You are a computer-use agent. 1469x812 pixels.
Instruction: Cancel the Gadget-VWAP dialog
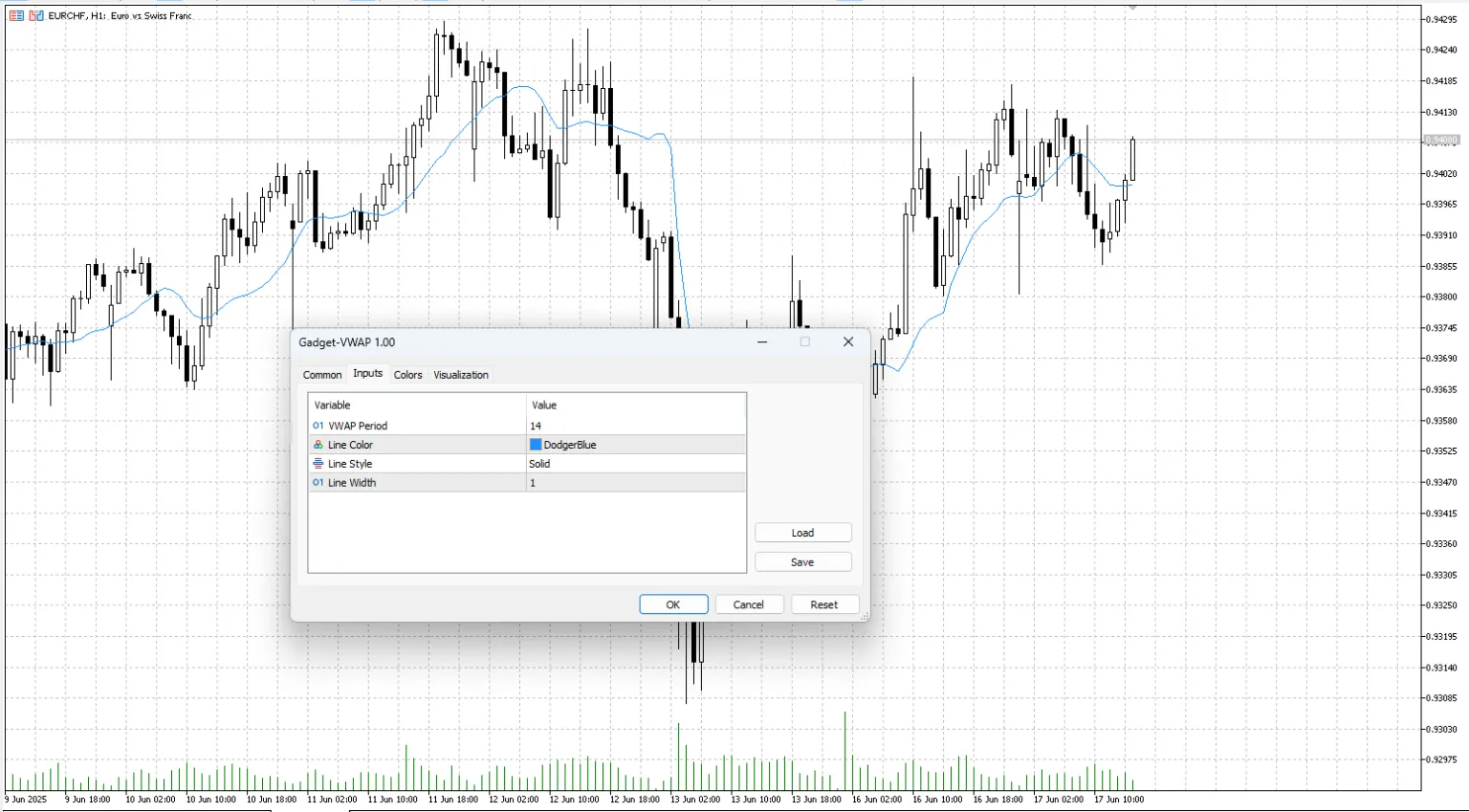click(x=748, y=604)
